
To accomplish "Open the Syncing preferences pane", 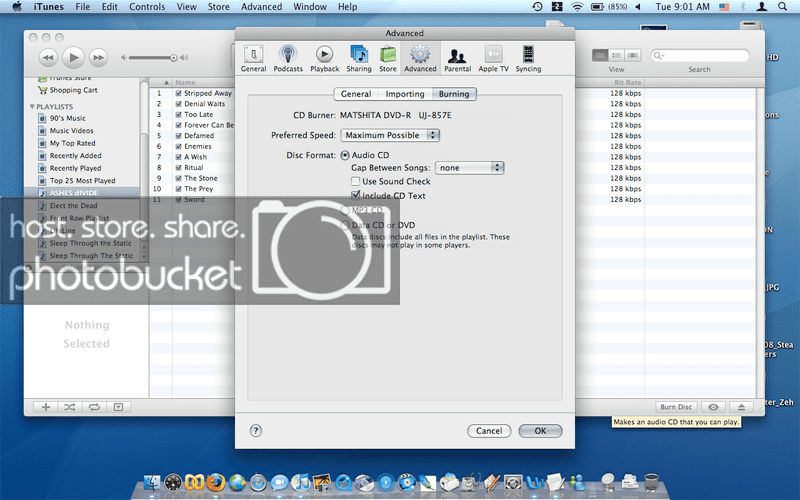I will click(x=528, y=59).
